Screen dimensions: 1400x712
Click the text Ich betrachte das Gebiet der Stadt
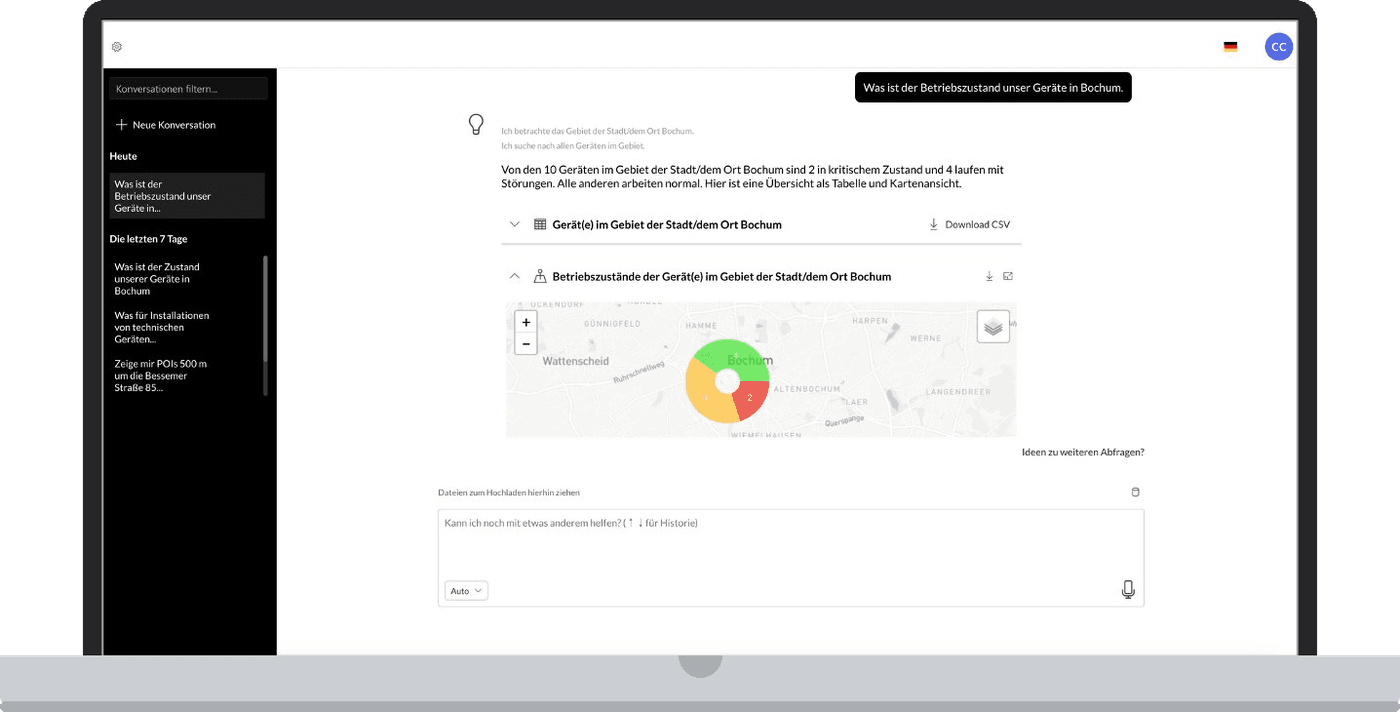[597, 131]
